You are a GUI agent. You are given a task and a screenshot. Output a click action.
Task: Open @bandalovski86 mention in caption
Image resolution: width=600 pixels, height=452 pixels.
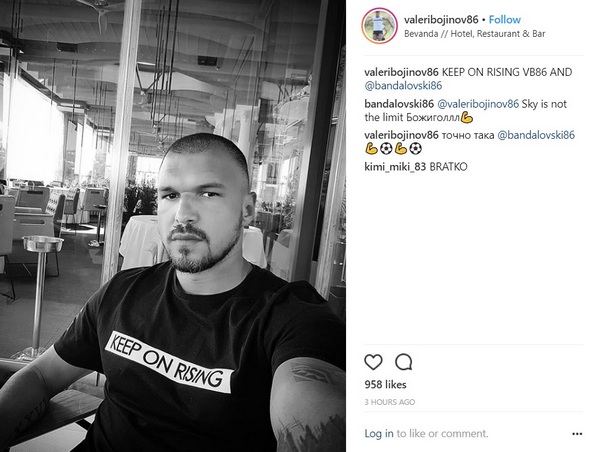(x=403, y=85)
